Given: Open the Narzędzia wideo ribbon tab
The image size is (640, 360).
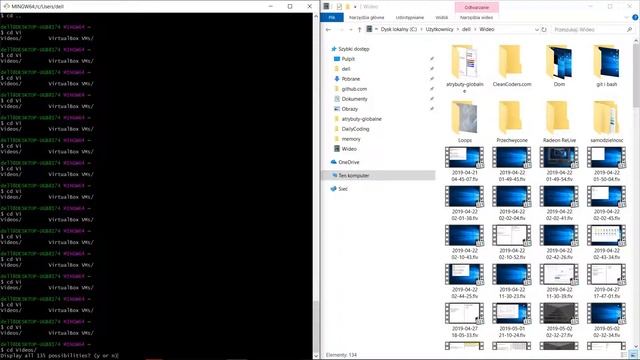Looking at the screenshot, I should [x=476, y=18].
